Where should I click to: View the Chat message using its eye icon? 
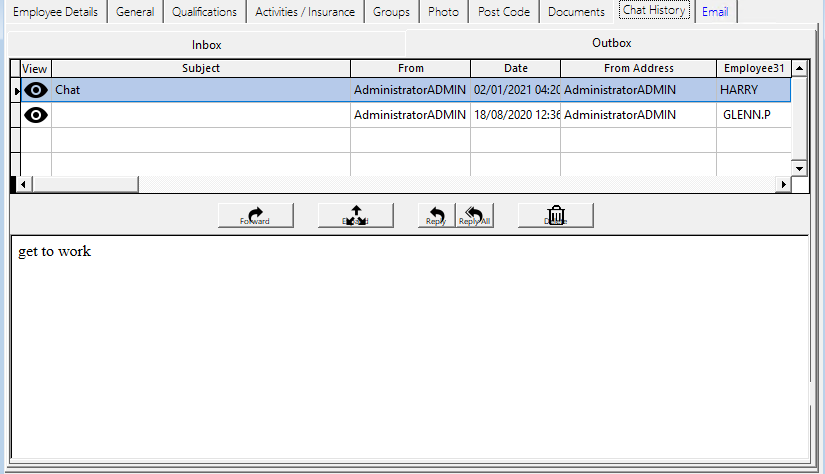pyautogui.click(x=36, y=90)
